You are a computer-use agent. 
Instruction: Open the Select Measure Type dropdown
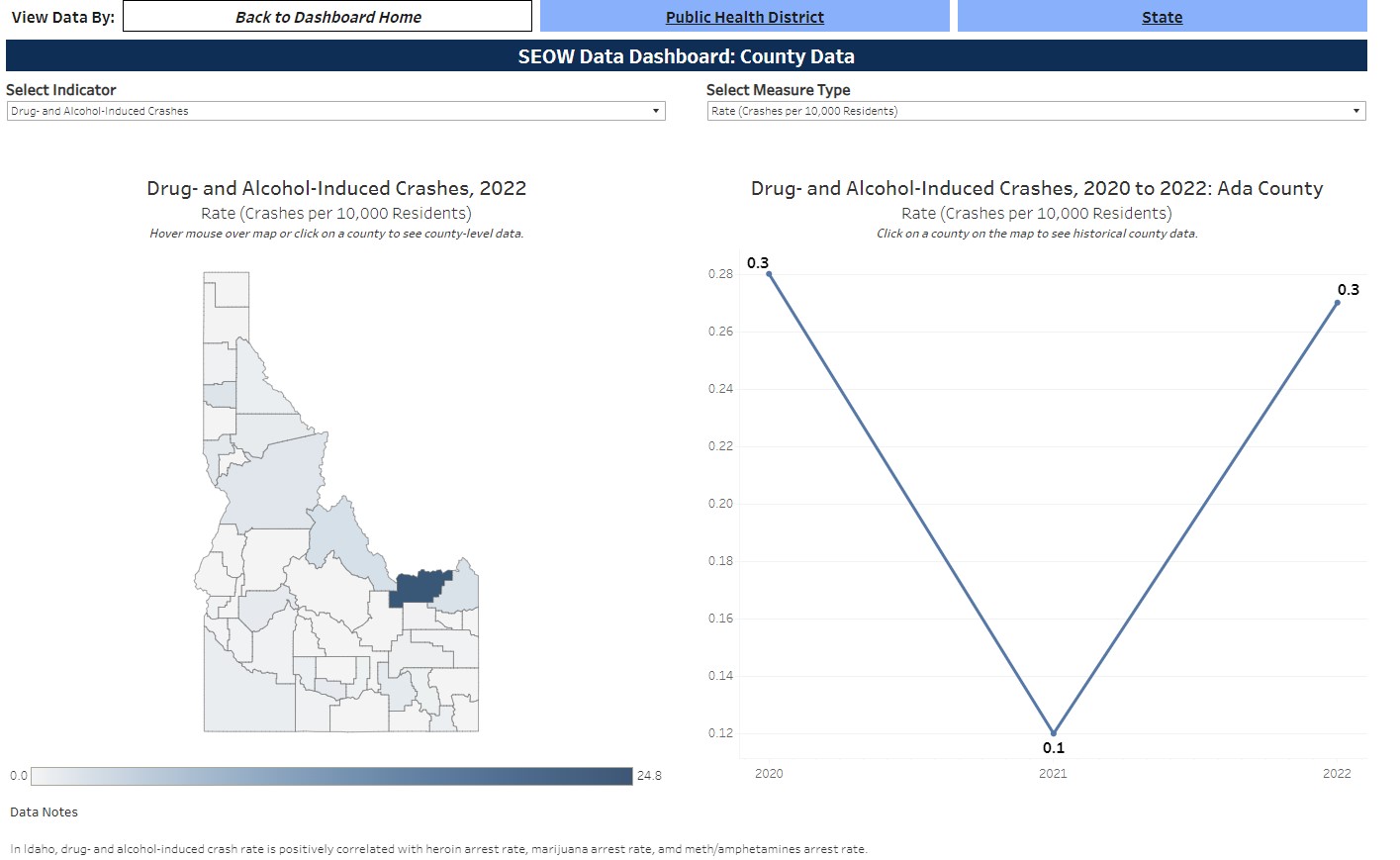[x=1035, y=110]
